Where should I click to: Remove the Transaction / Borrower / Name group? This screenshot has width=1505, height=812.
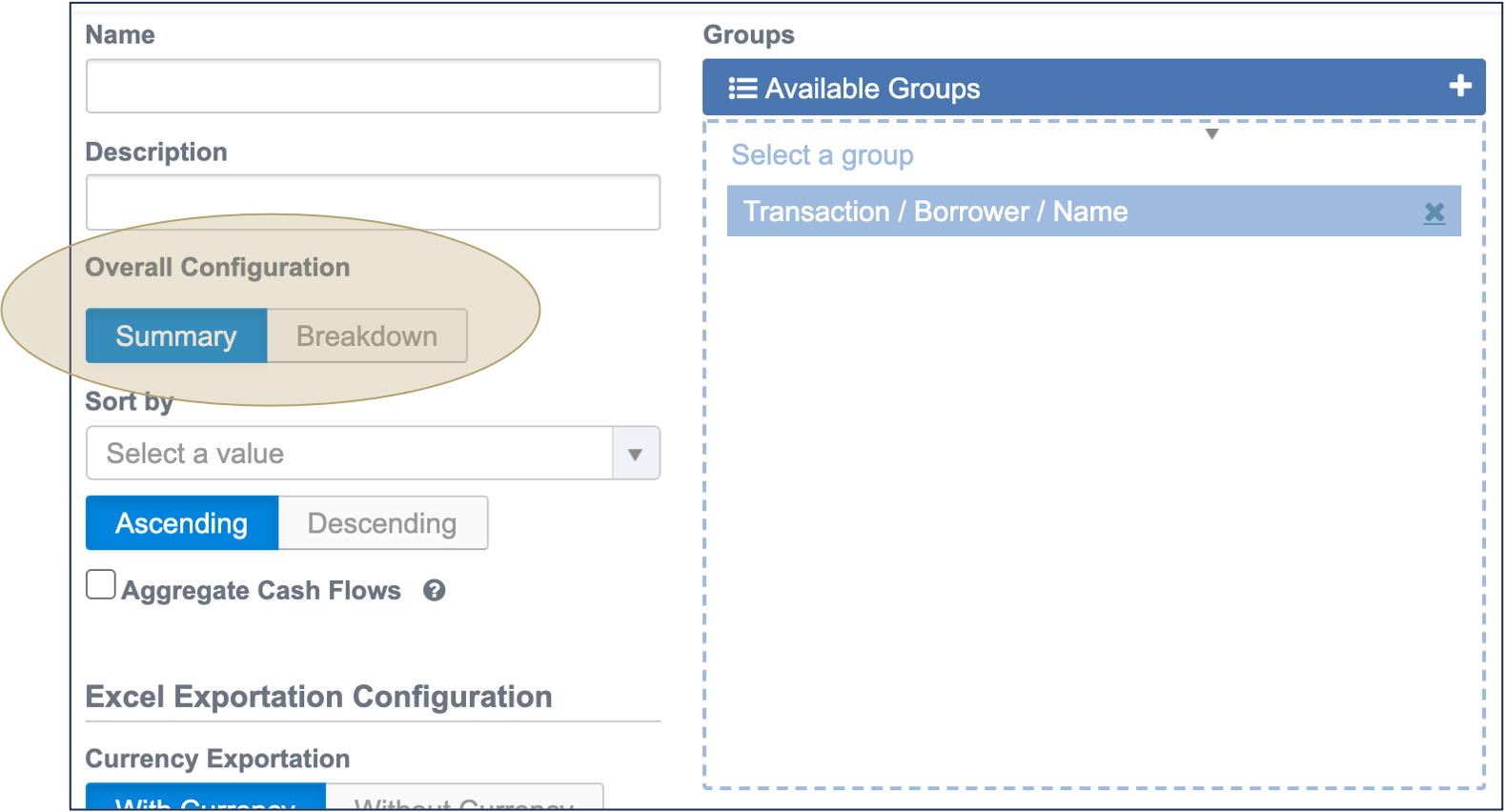1434,213
